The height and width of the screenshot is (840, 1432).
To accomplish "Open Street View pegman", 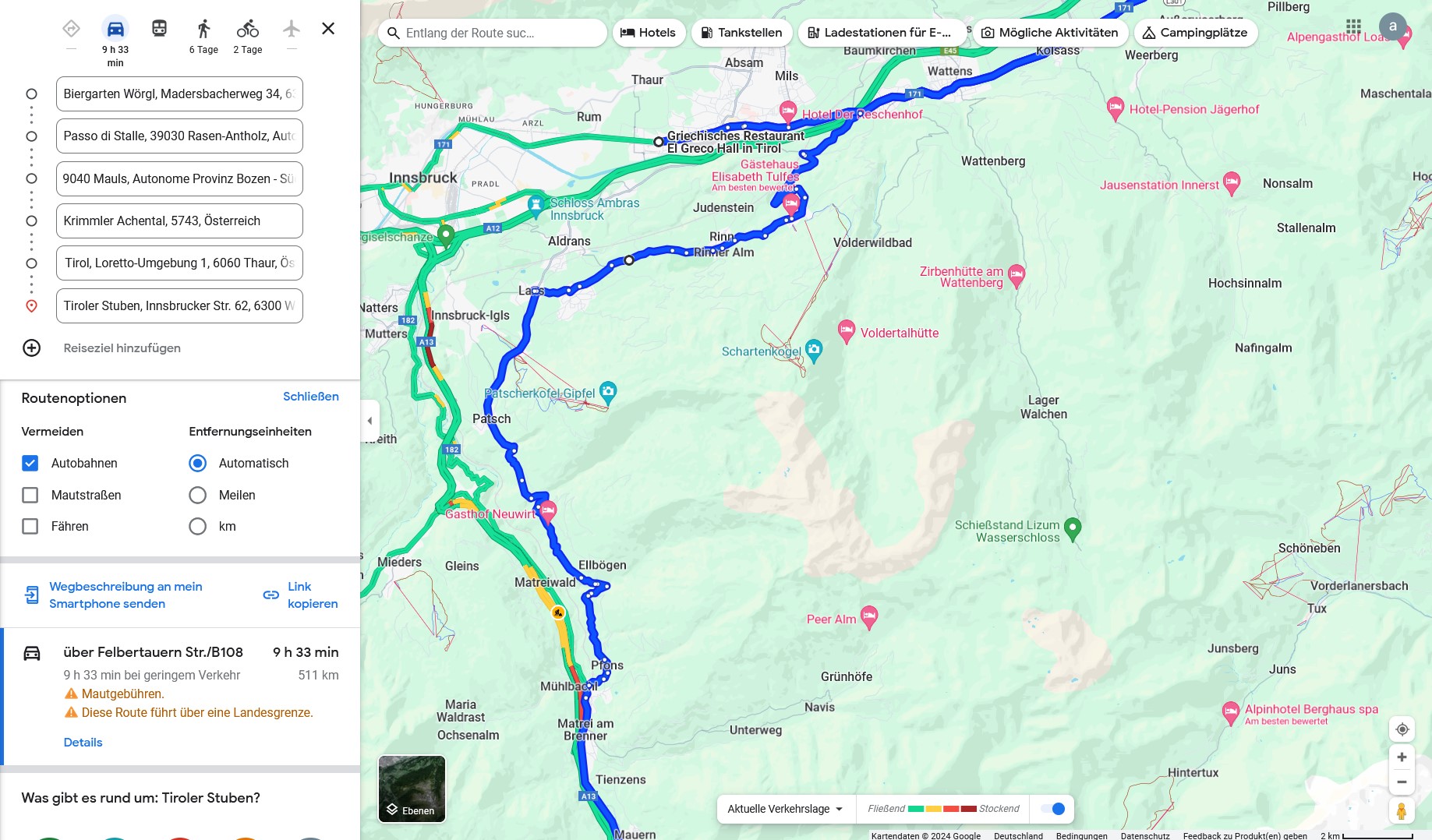I will [x=1402, y=811].
